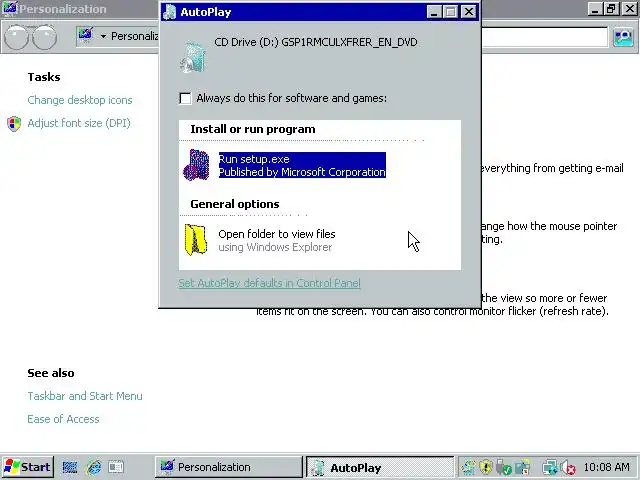The height and width of the screenshot is (480, 640).
Task: Click the Personalization address bar icon
Action: 85,36
